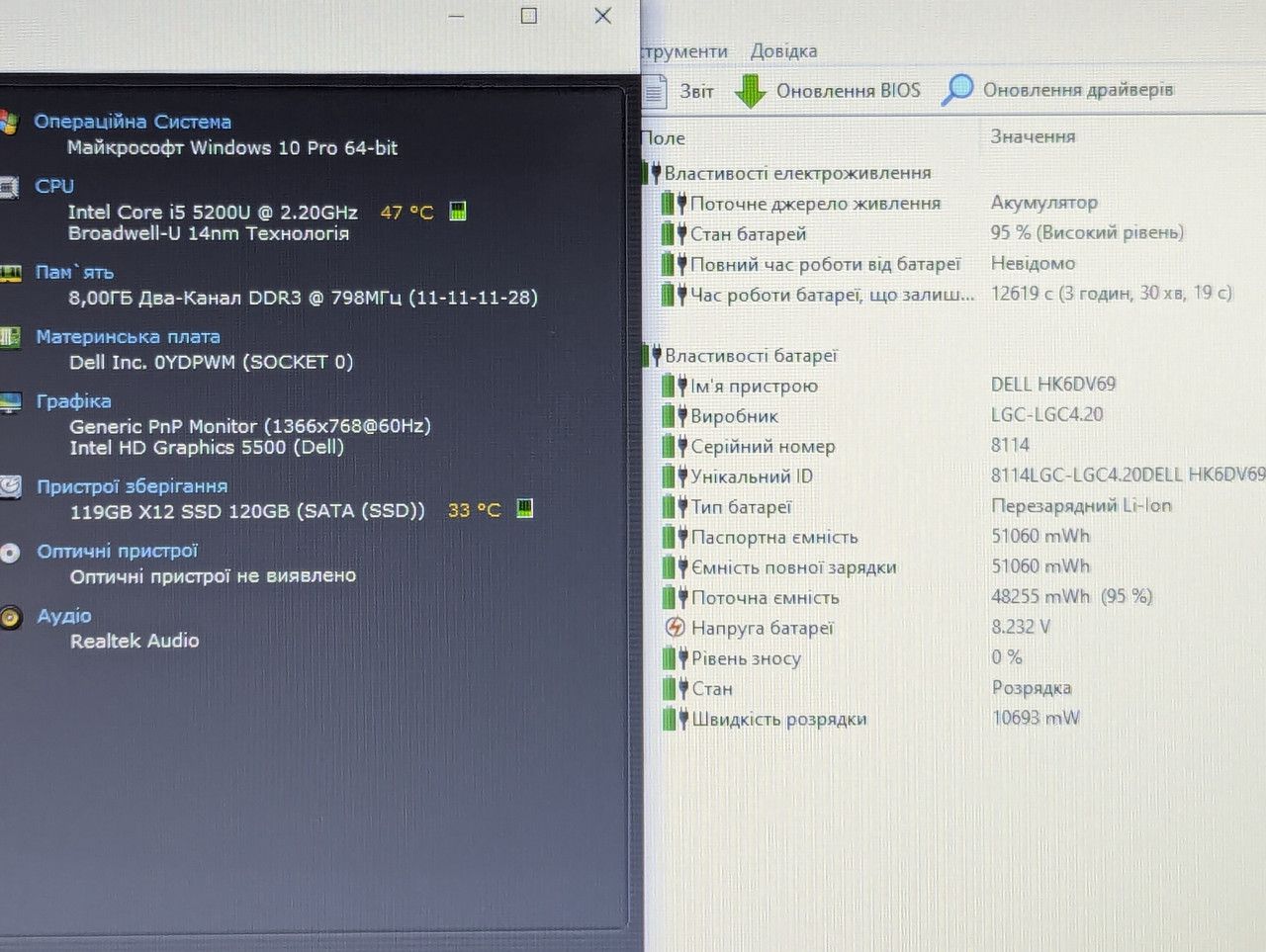This screenshot has width=1266, height=952.
Task: Click the battery icon beside Швидкість розрядки
Action: [x=677, y=720]
